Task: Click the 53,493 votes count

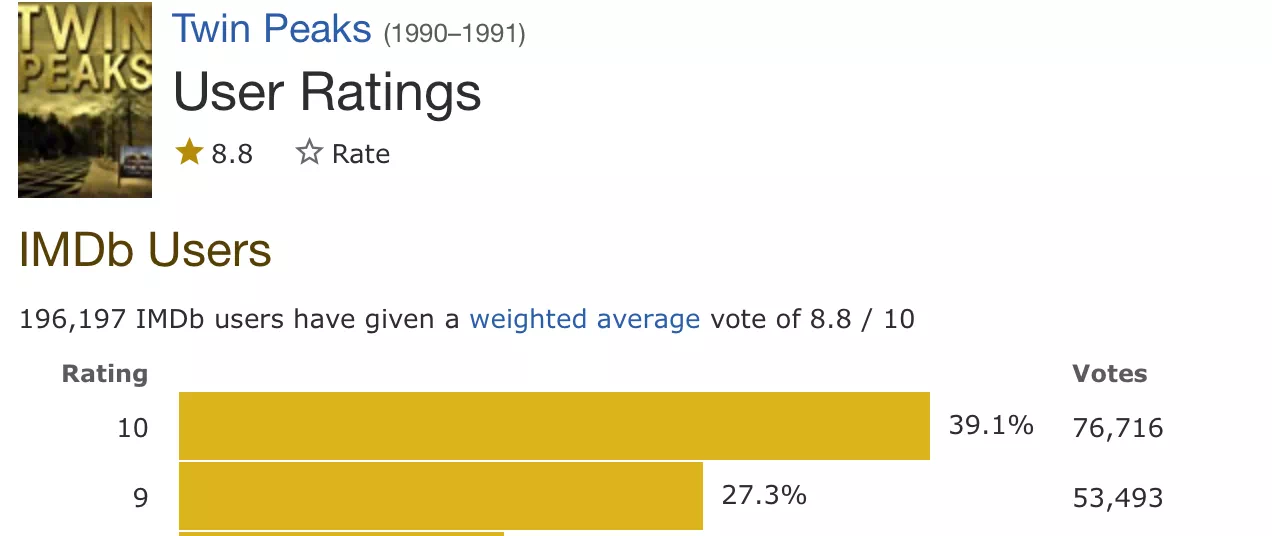Action: pos(1118,498)
